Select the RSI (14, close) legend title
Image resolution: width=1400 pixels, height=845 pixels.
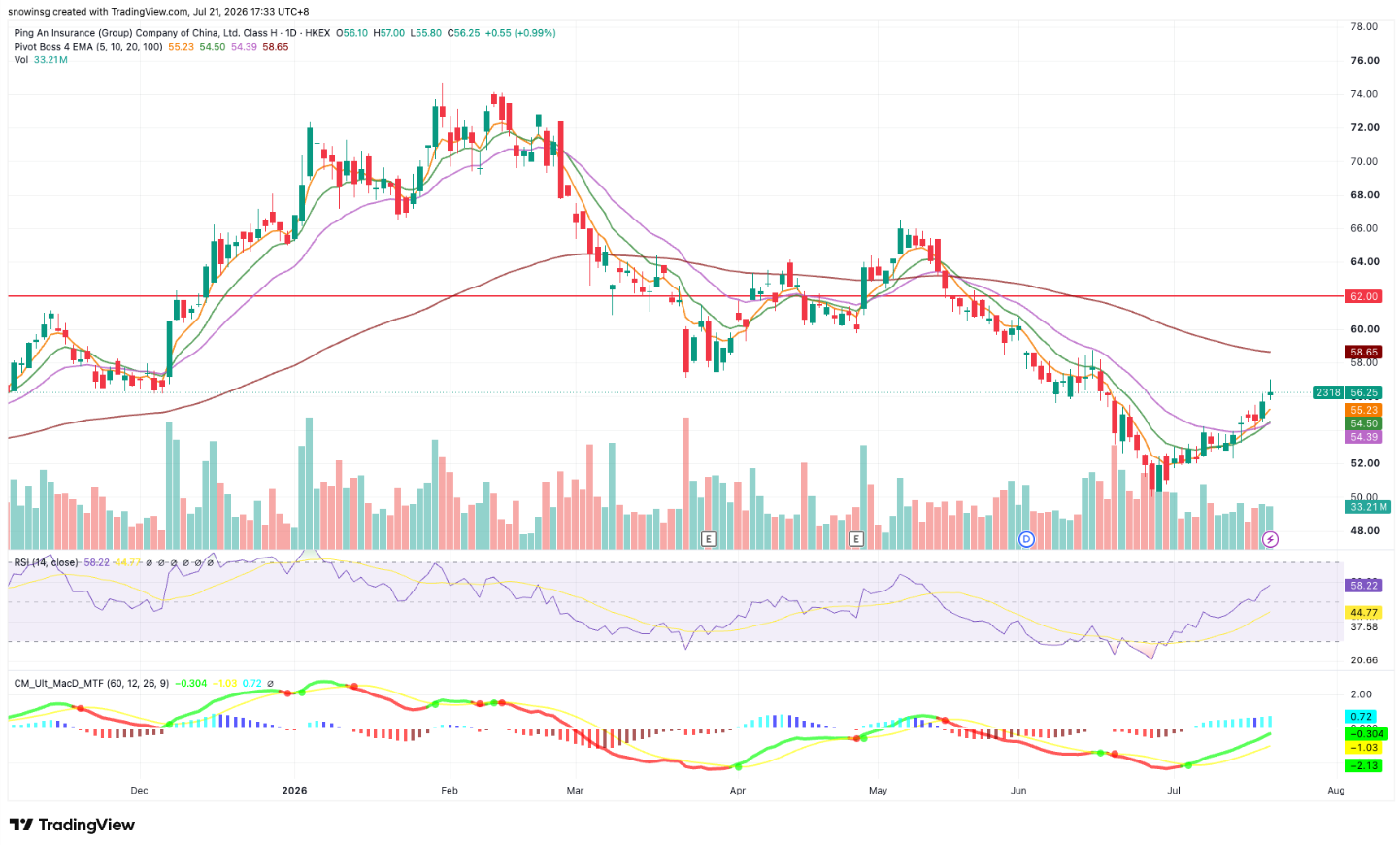46,562
